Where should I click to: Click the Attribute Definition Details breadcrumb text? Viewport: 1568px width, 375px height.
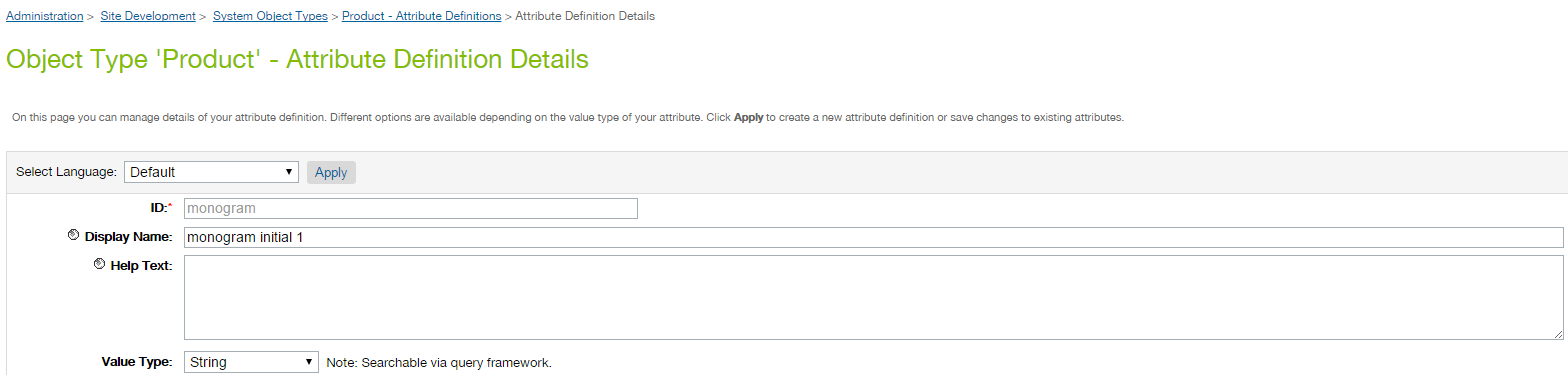(585, 16)
